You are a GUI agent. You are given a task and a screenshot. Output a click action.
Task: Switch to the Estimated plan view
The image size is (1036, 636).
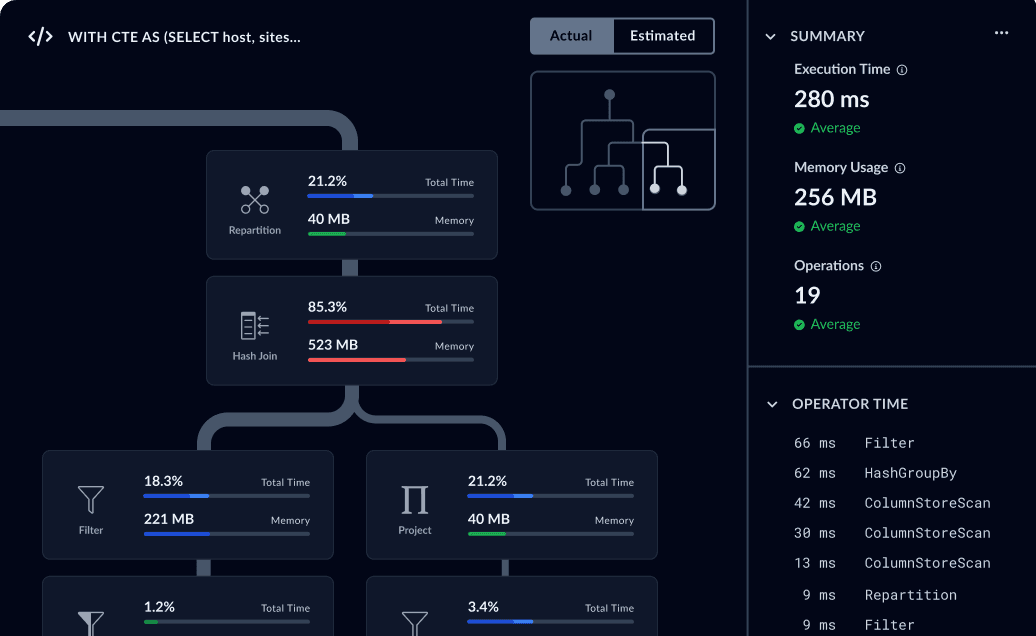point(663,36)
